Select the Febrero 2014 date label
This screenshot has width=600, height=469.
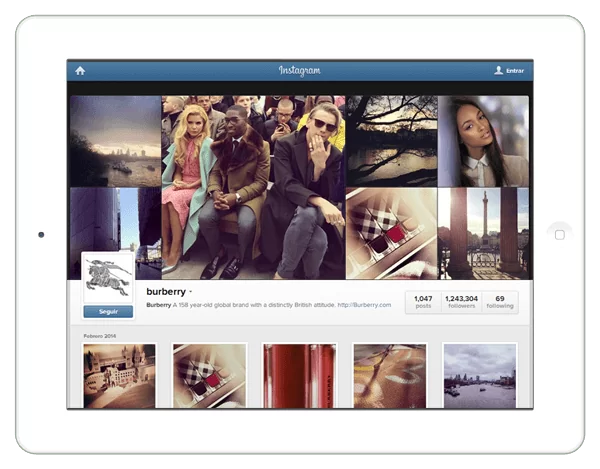[x=100, y=336]
